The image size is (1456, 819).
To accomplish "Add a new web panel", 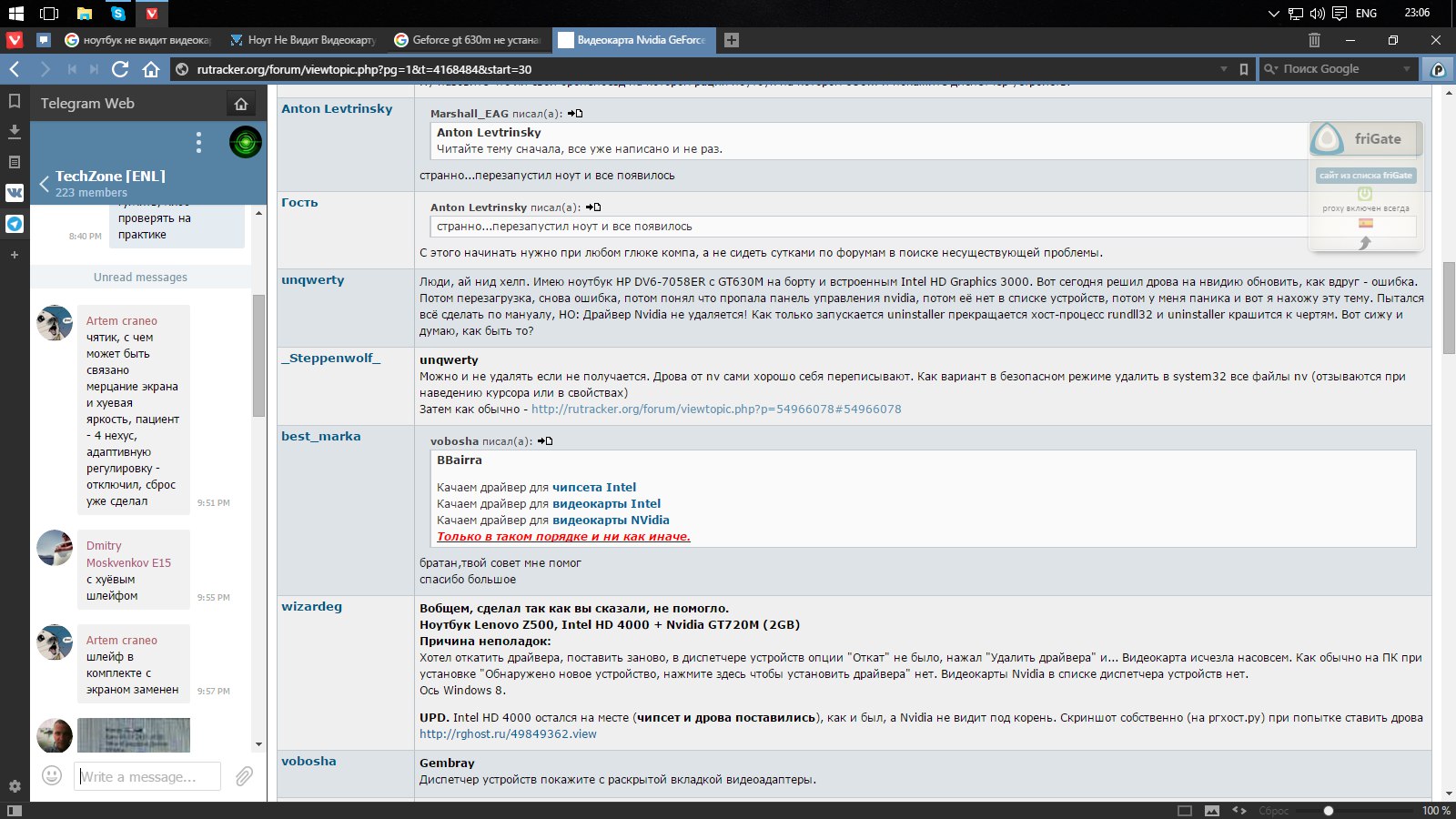I will pos(15,255).
